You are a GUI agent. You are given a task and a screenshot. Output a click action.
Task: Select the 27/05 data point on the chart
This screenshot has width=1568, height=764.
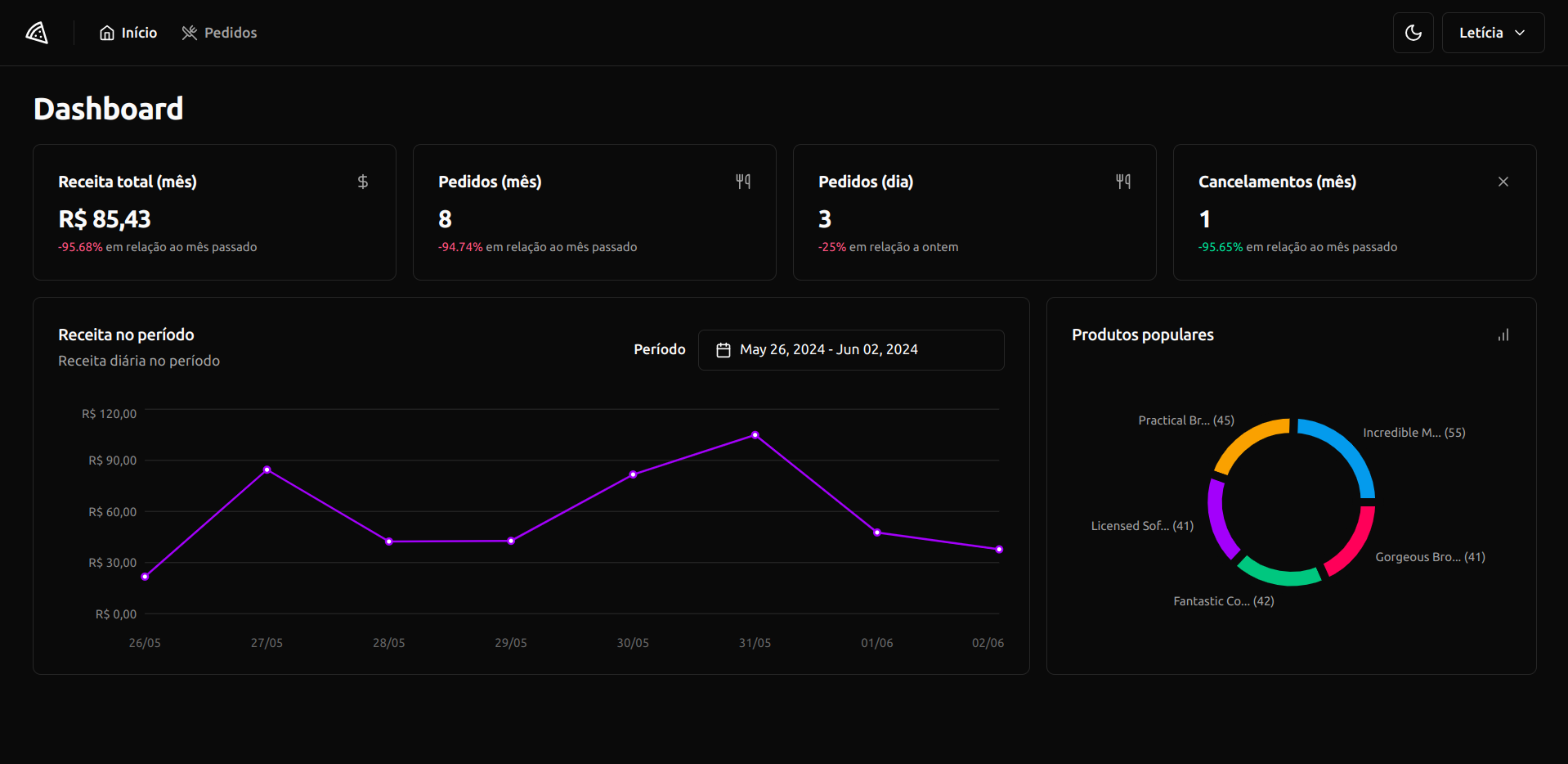pos(267,470)
